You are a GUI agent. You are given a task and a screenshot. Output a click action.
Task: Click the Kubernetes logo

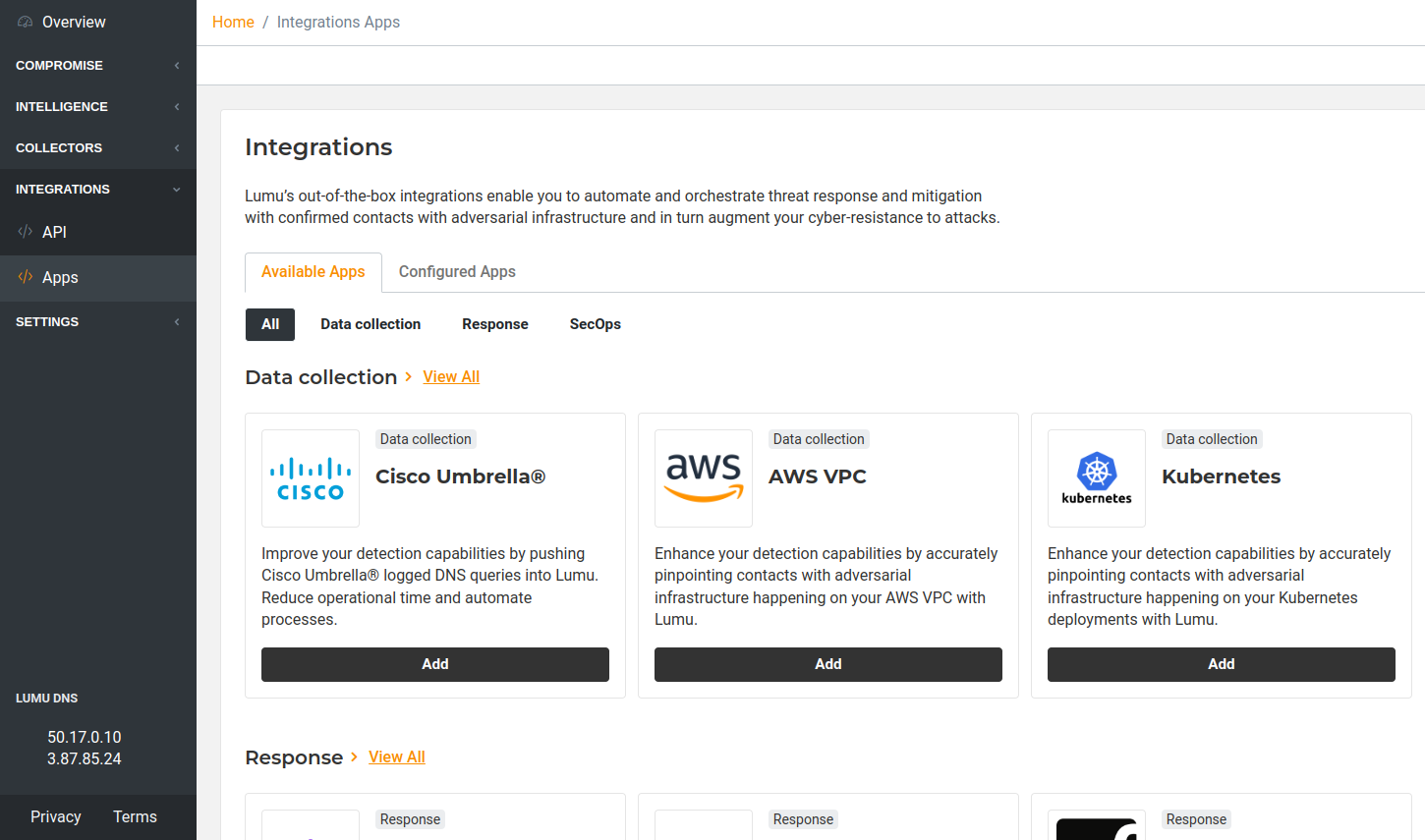pyautogui.click(x=1097, y=478)
